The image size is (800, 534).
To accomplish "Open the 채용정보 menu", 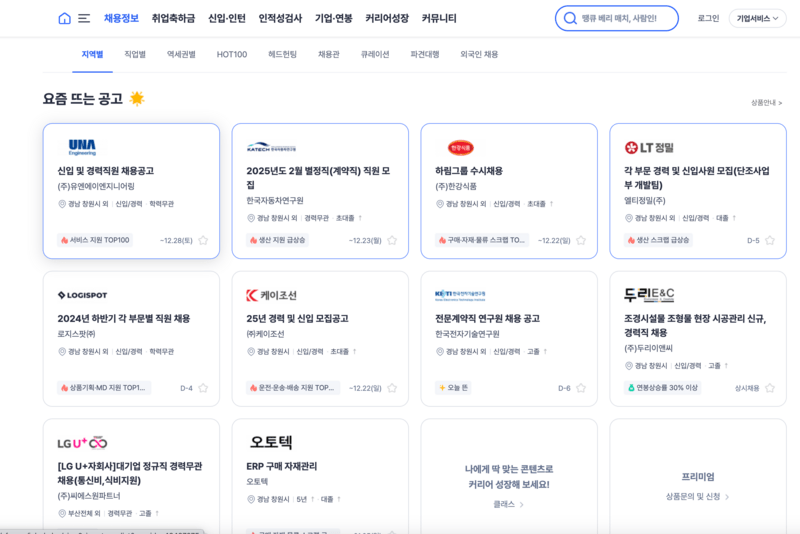I will click(x=121, y=18).
